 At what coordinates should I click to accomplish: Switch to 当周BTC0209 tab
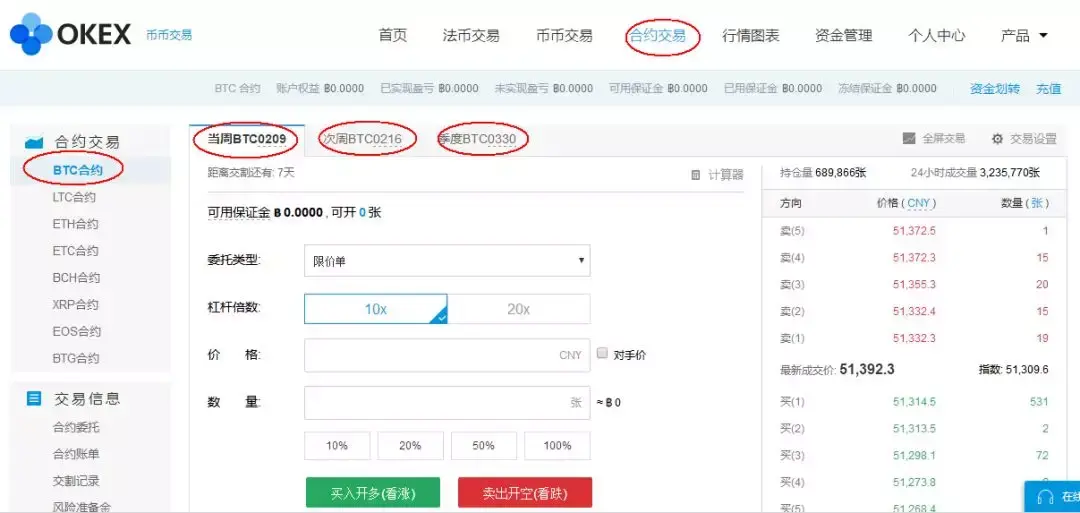click(247, 140)
